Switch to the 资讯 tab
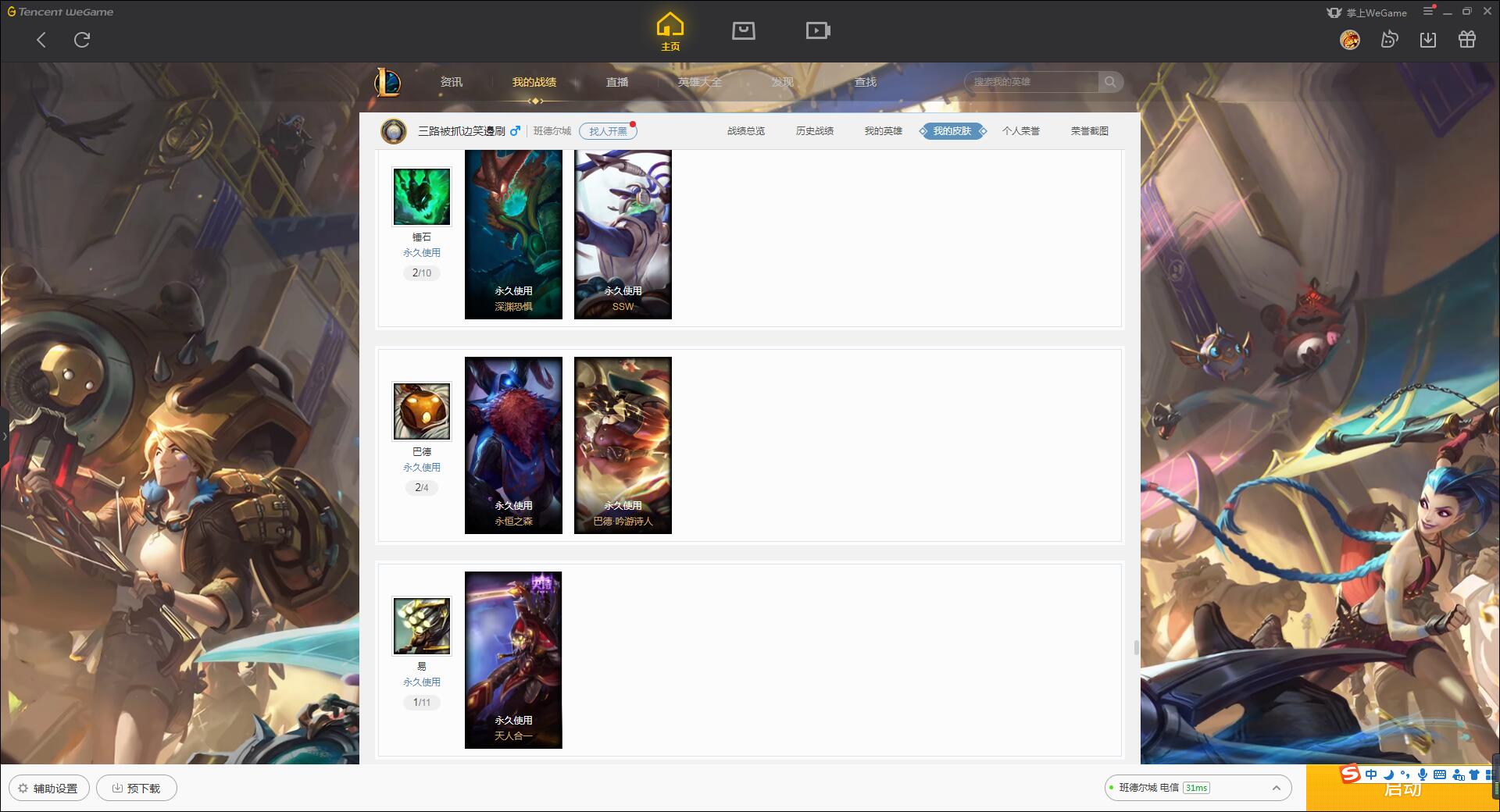 pos(452,82)
